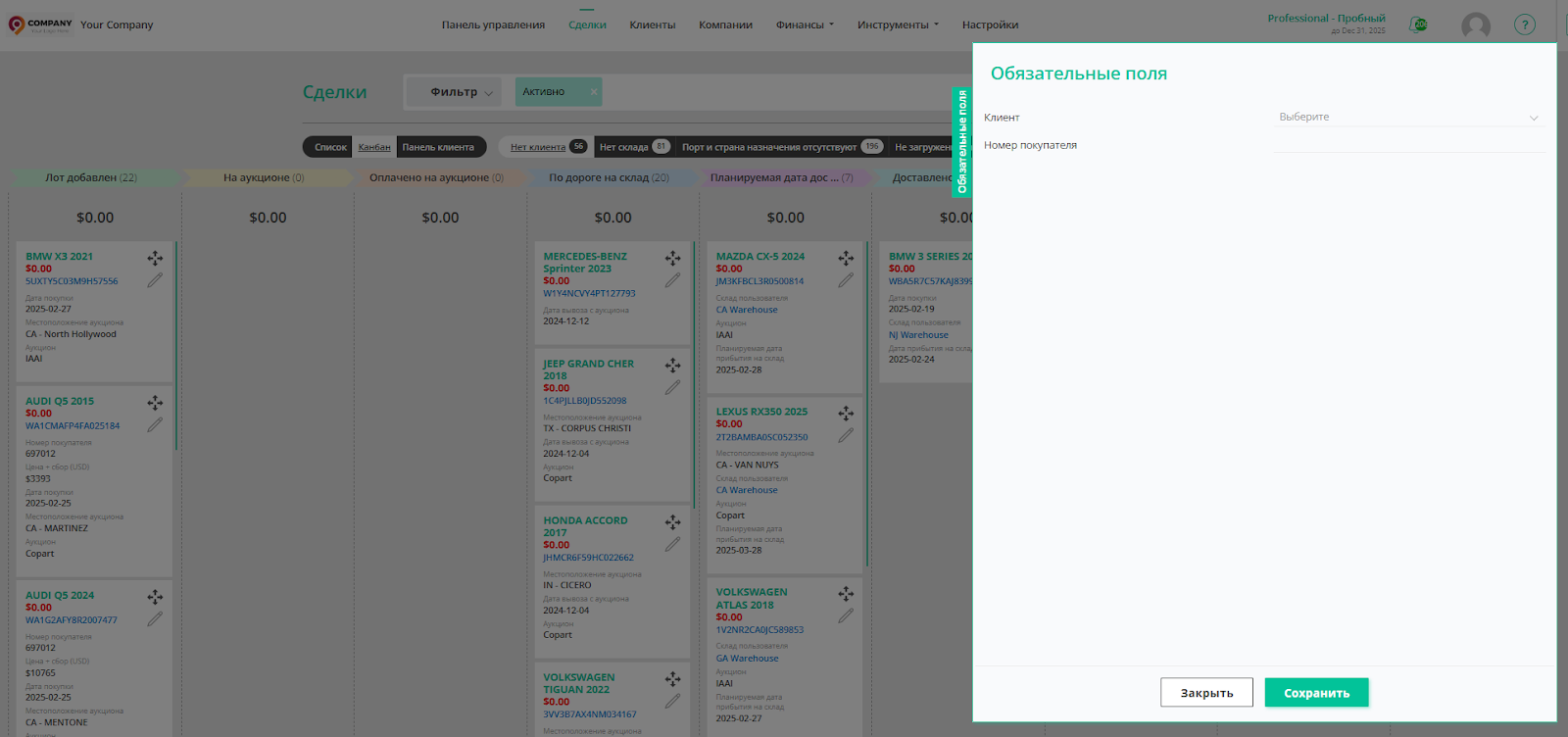Click move icon on MAZDA CX-5 2024 card

point(846,259)
